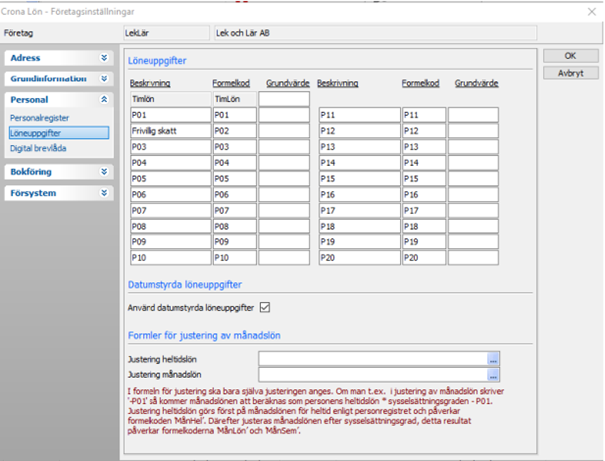Expand the Försystem section
This screenshot has height=461, width=605.
click(104, 193)
